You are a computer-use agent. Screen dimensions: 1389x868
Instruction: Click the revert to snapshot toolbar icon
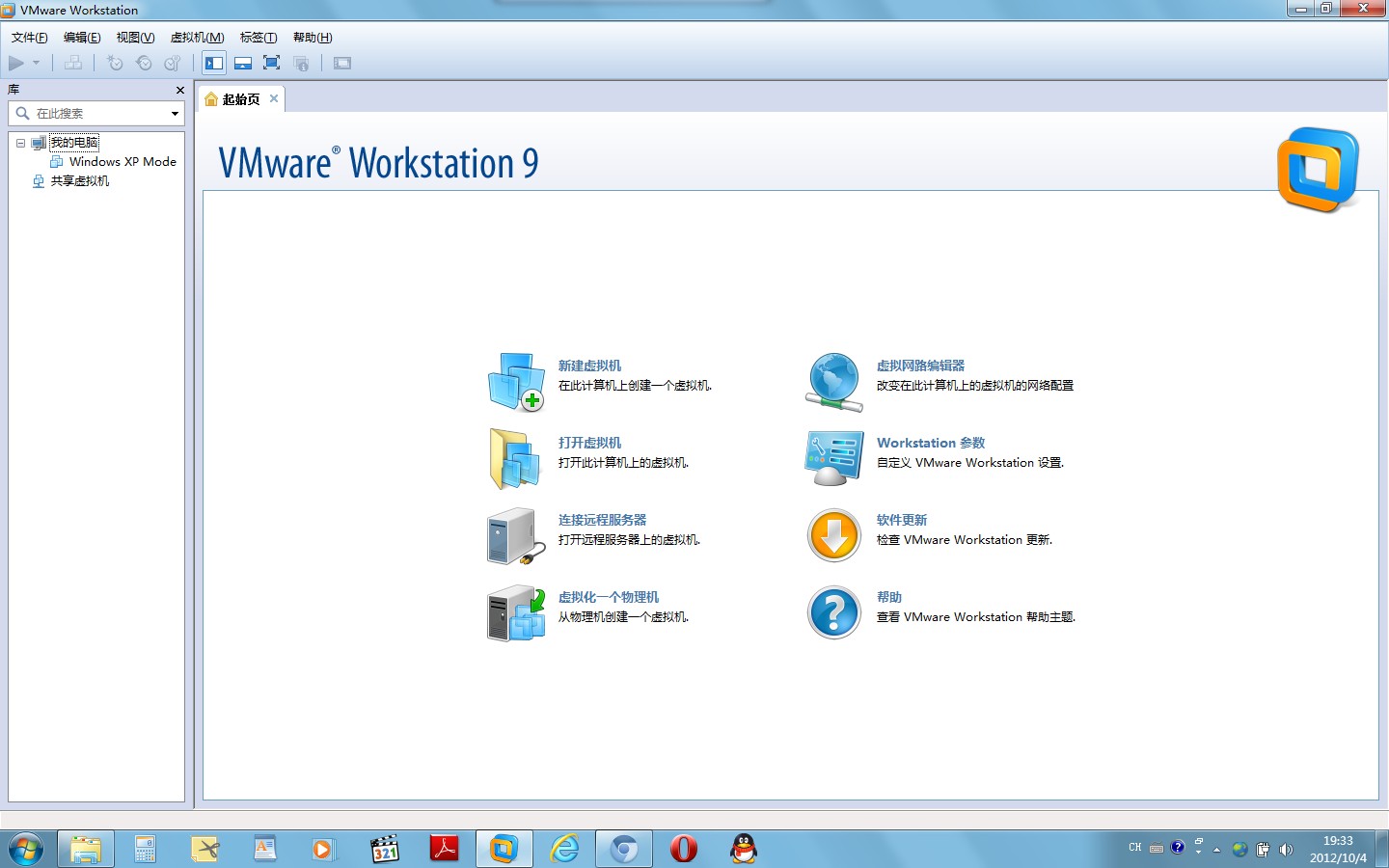coord(144,63)
